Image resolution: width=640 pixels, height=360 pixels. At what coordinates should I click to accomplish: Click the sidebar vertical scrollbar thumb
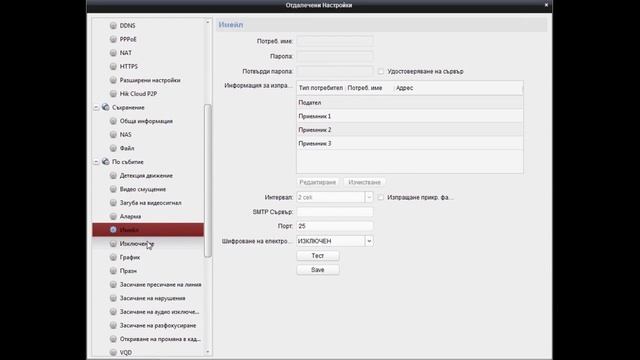(208, 180)
